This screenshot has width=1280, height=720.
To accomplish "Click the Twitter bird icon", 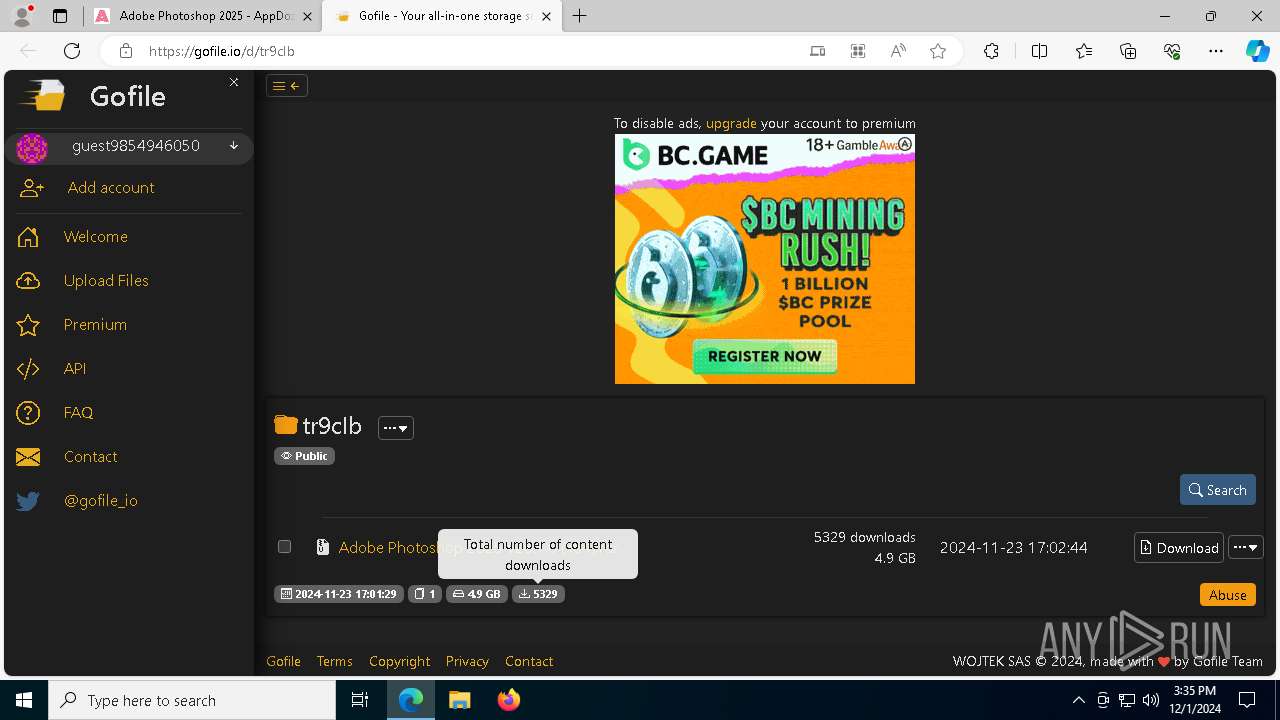I will point(28,501).
